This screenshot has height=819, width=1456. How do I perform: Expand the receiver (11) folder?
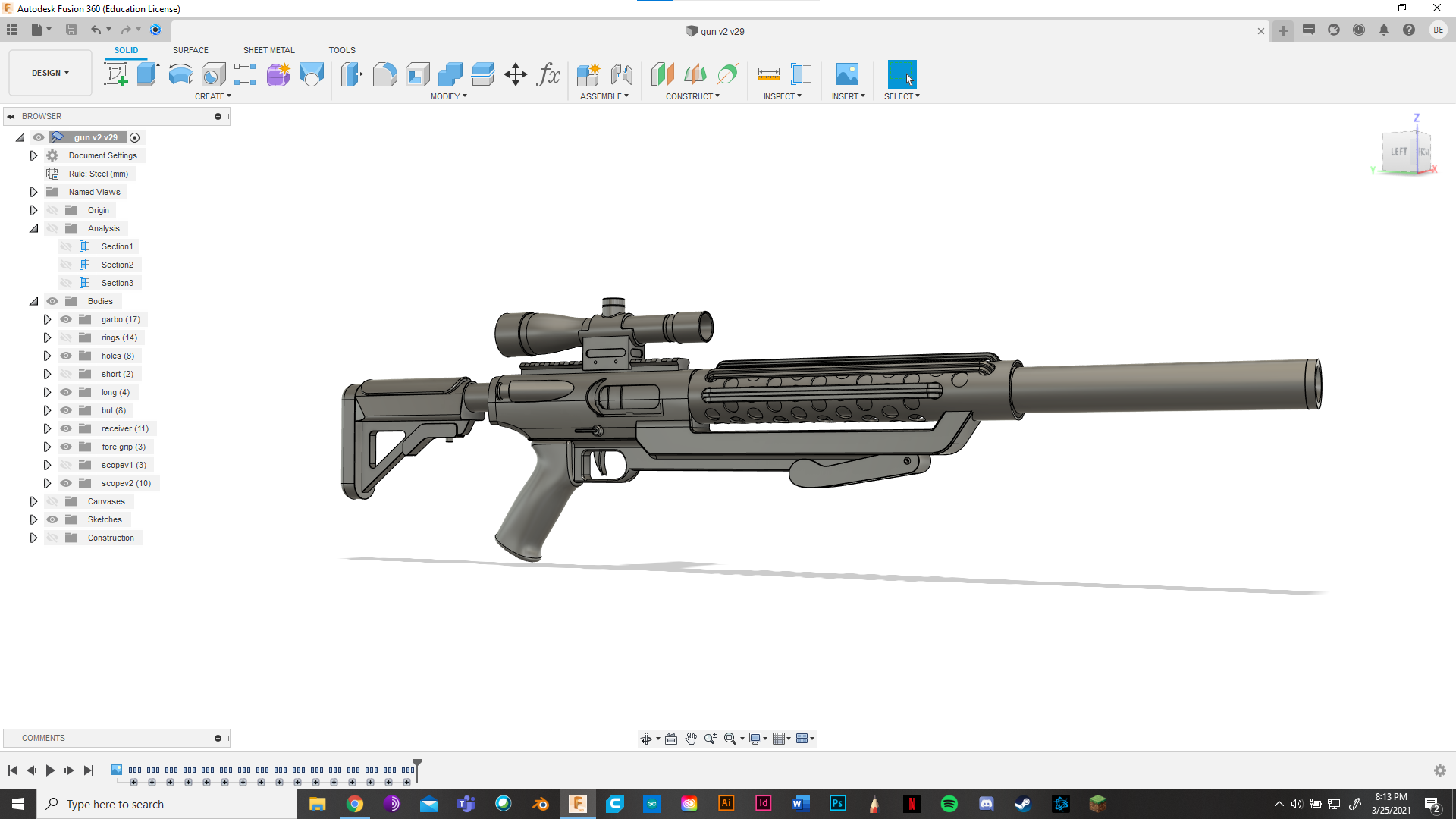47,428
